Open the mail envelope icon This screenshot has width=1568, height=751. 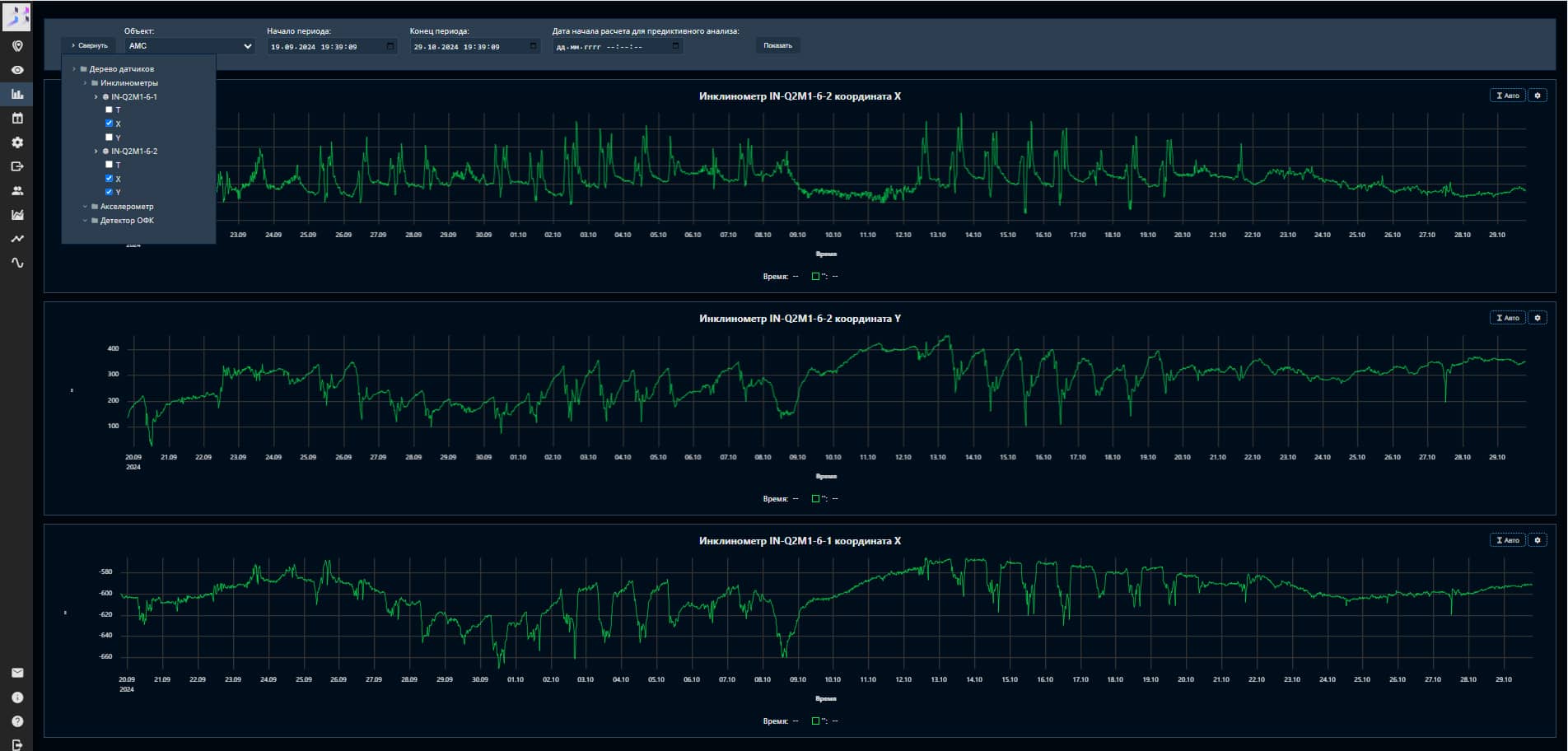coord(17,673)
